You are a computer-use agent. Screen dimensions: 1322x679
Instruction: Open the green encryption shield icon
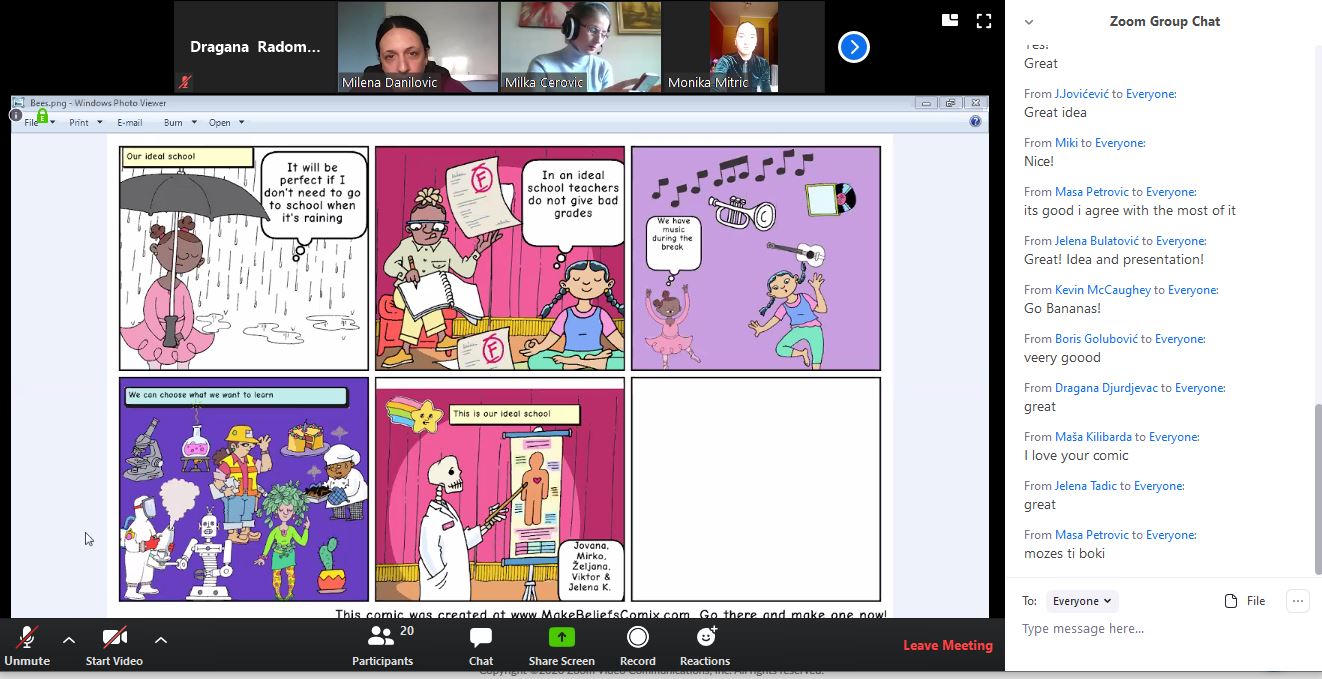click(42, 117)
